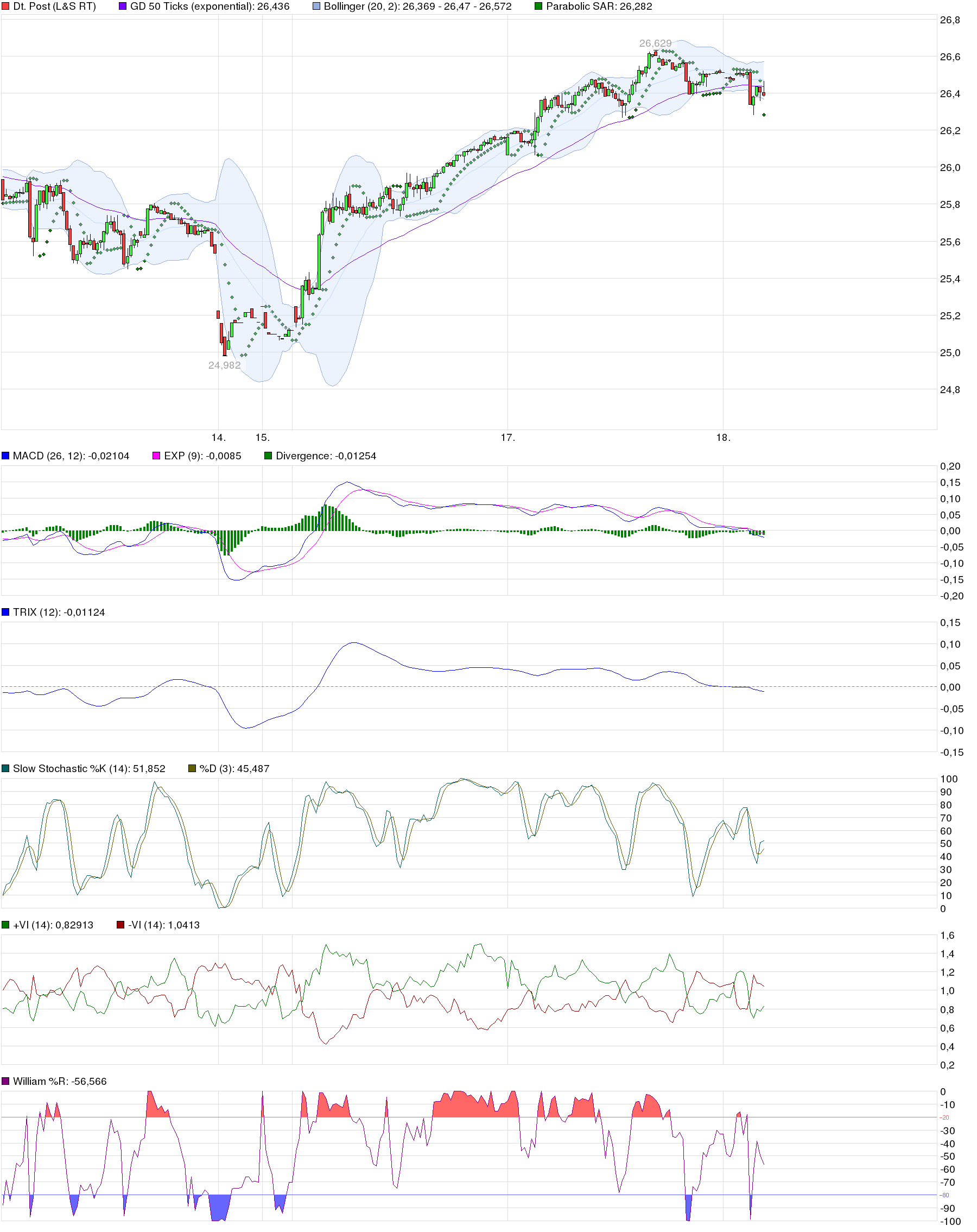The image size is (977, 1232).
Task: Click the 0,20 MACD axis label
Action: pos(951,466)
